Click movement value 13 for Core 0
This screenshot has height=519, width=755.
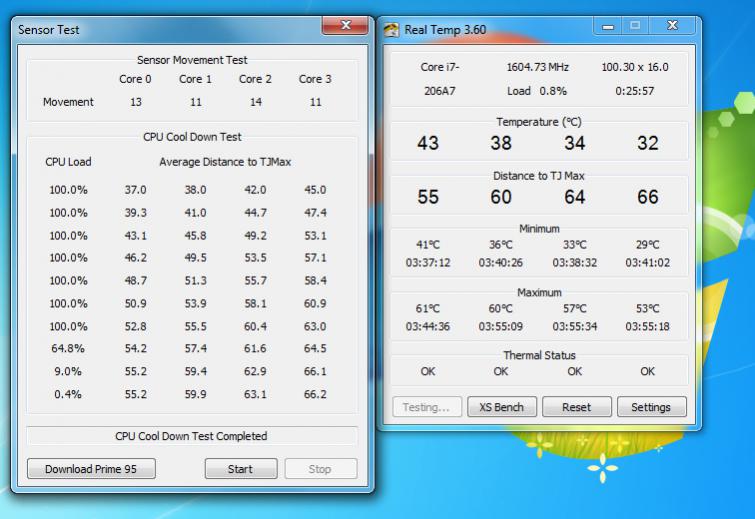(136, 102)
